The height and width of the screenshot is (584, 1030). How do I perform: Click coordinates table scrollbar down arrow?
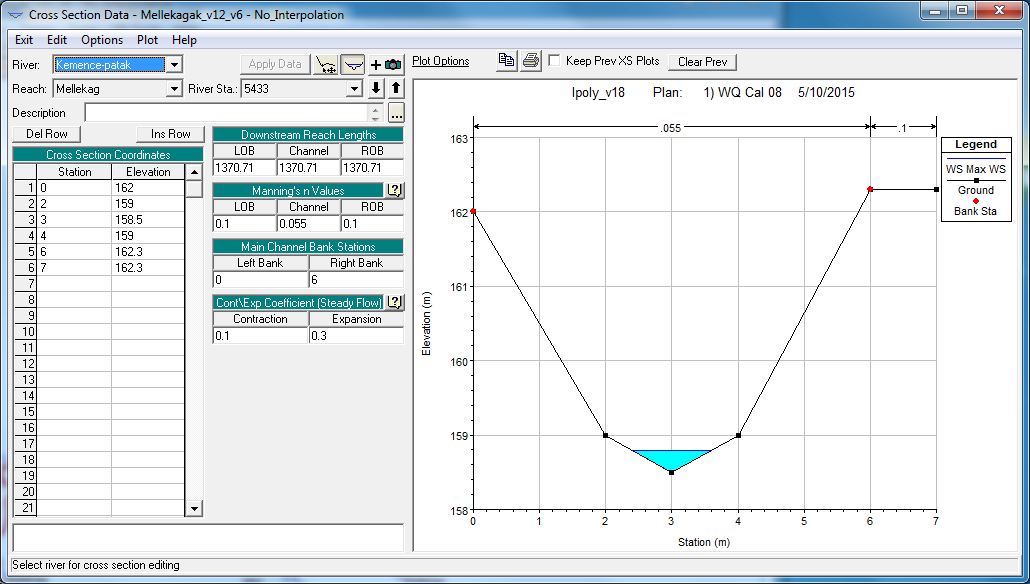[x=194, y=508]
